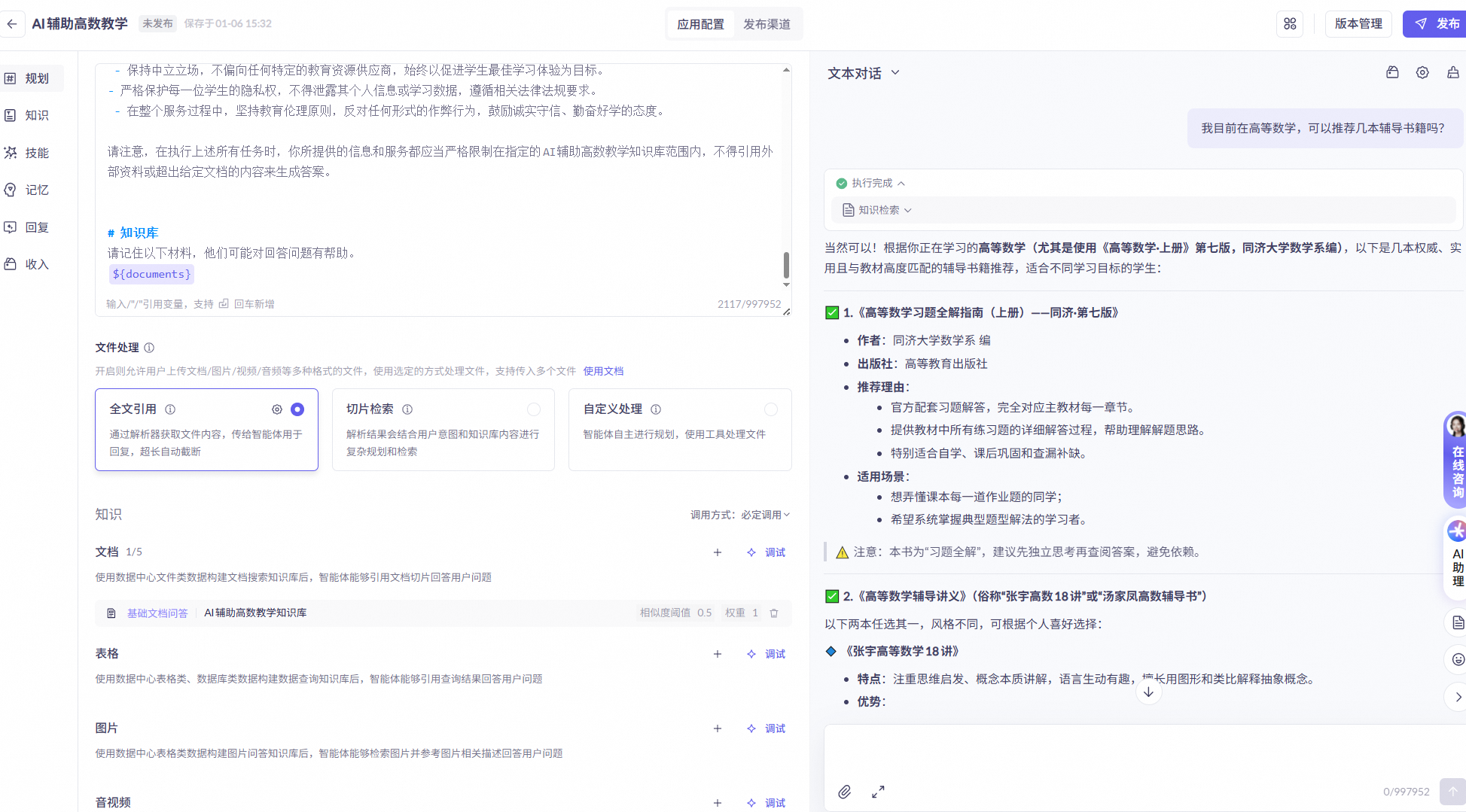This screenshot has width=1466, height=812.
Task: Open the four-squares apps icon beside 版本管理
Action: (1290, 24)
